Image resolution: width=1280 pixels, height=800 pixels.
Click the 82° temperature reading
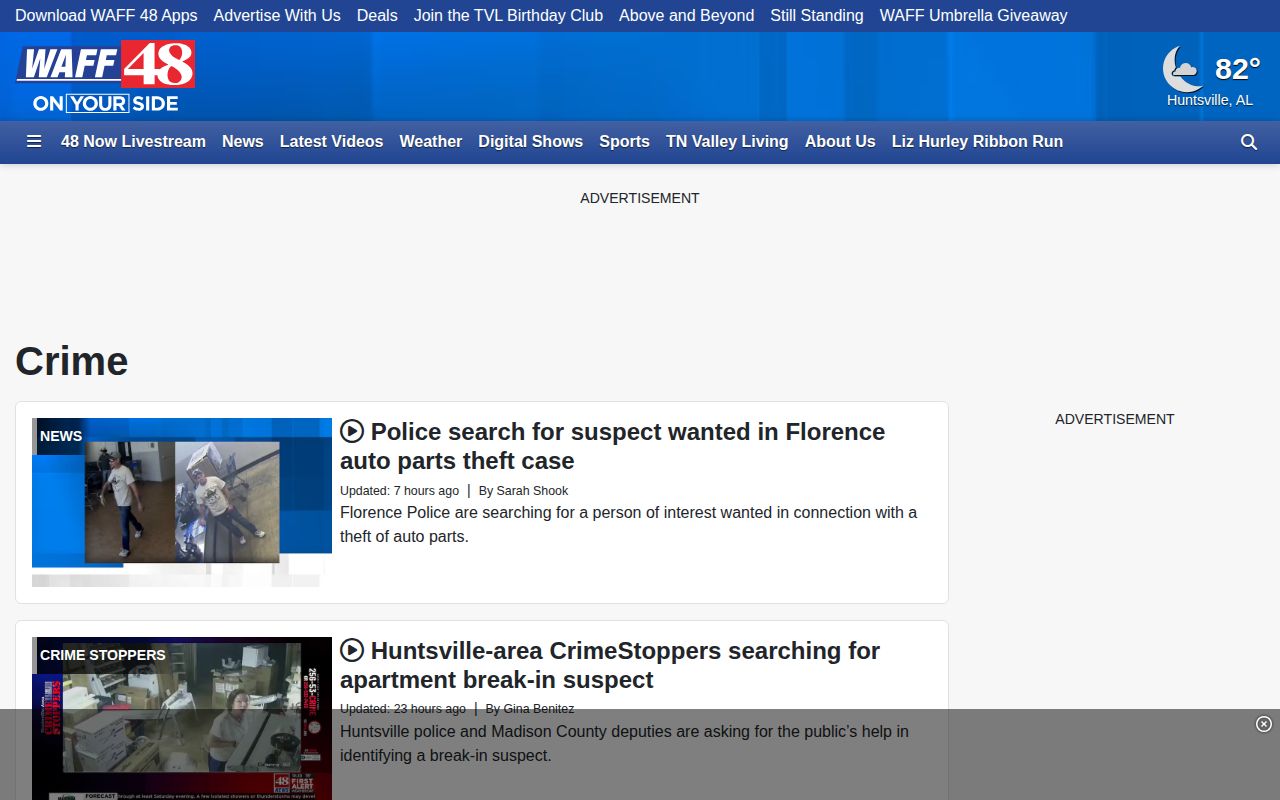tap(1237, 68)
